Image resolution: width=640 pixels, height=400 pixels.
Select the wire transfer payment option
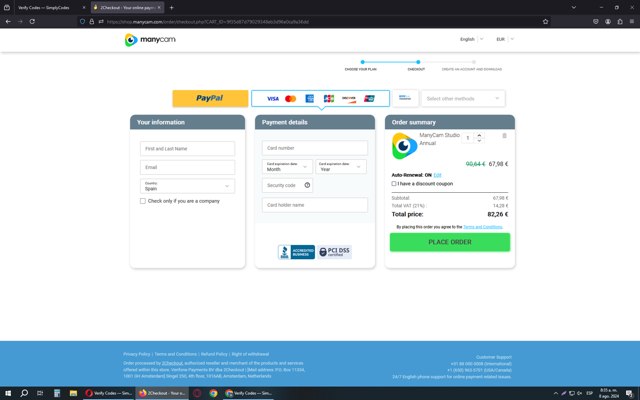coord(405,98)
